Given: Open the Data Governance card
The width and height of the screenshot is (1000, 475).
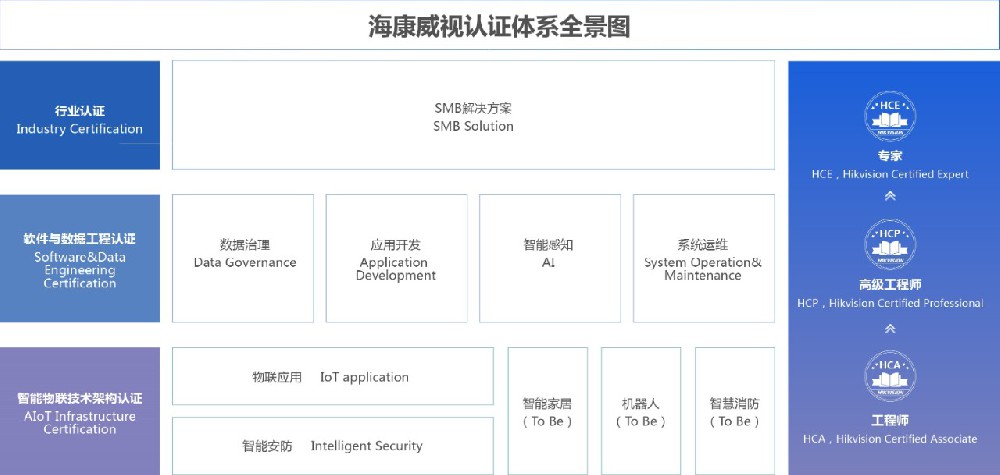Looking at the screenshot, I should click(x=243, y=258).
